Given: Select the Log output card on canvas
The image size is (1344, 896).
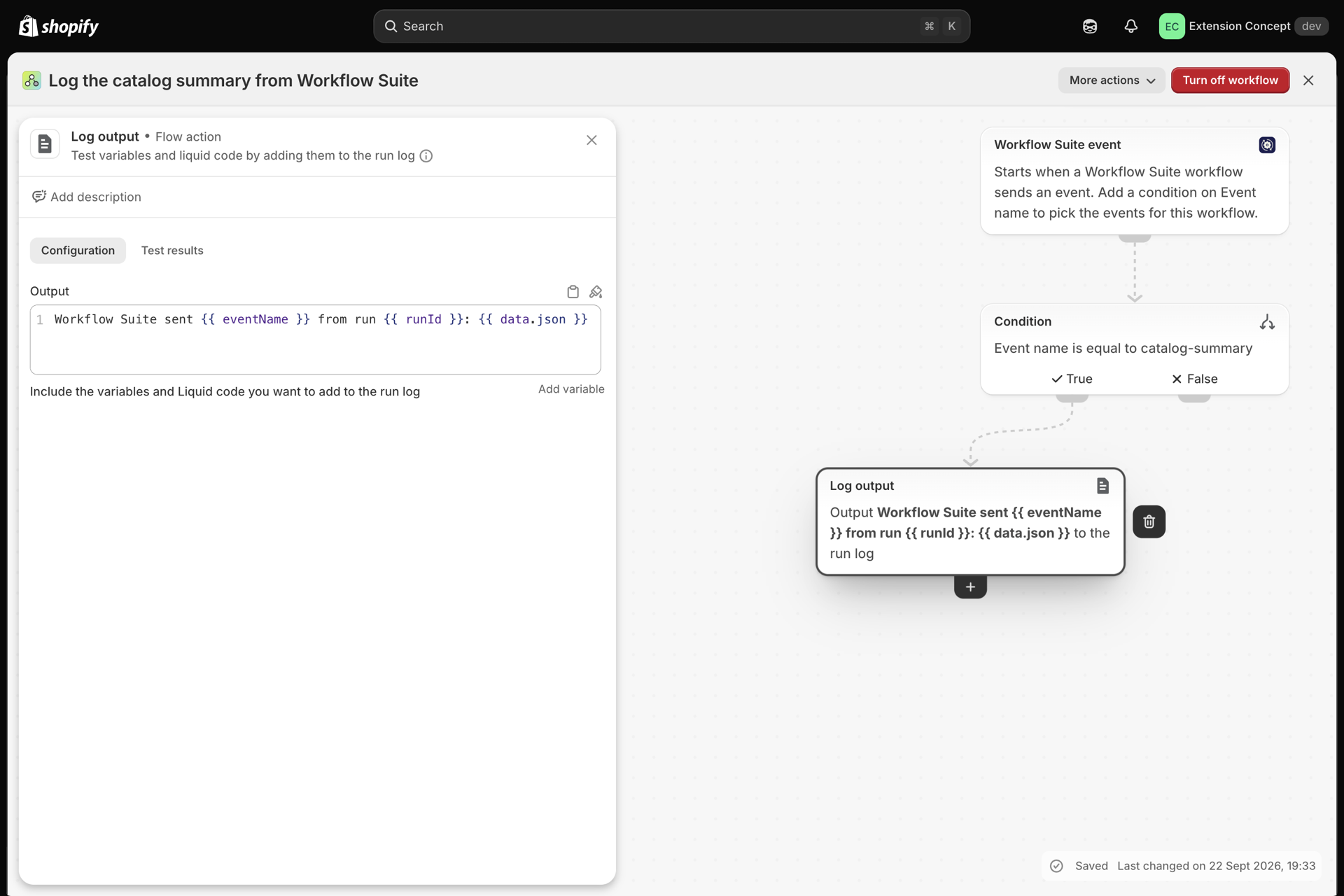Looking at the screenshot, I should (x=970, y=521).
